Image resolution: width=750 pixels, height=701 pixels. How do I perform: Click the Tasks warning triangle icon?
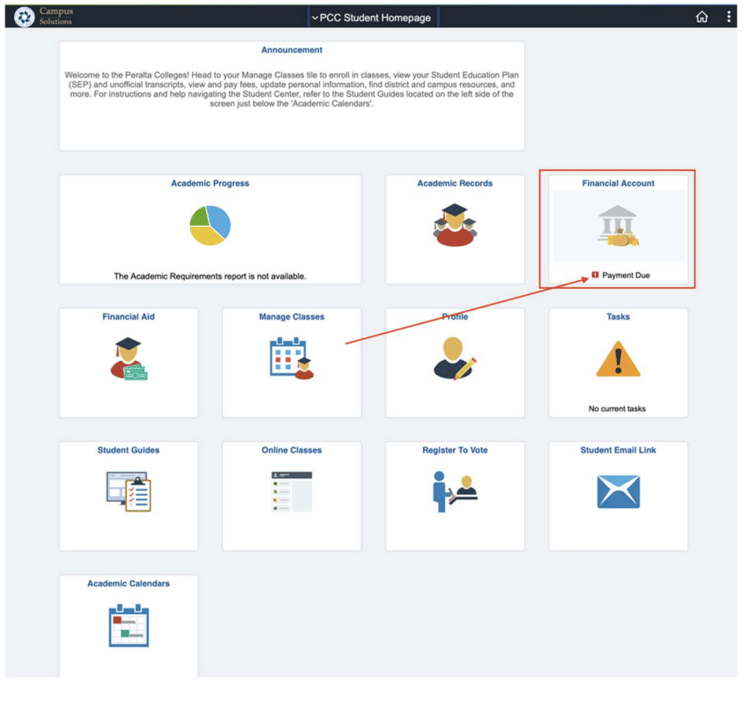[x=618, y=359]
